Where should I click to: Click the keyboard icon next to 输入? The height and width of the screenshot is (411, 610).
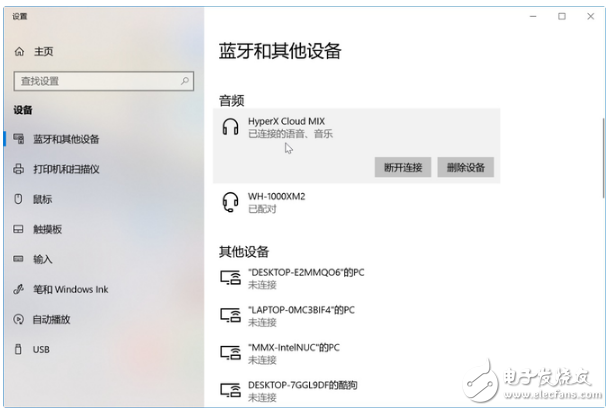click(x=18, y=259)
